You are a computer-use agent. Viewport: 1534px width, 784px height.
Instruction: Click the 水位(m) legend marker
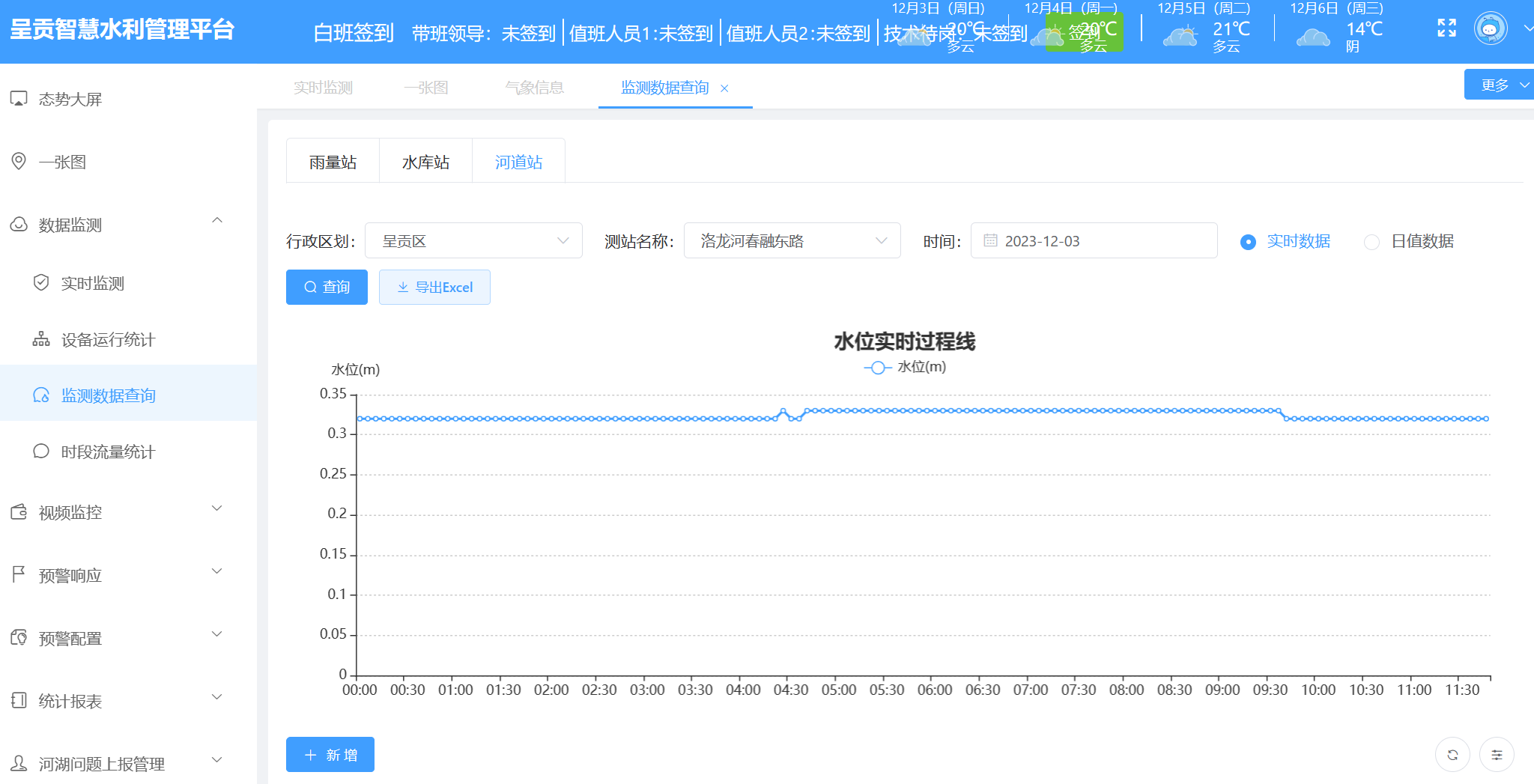[x=877, y=367]
